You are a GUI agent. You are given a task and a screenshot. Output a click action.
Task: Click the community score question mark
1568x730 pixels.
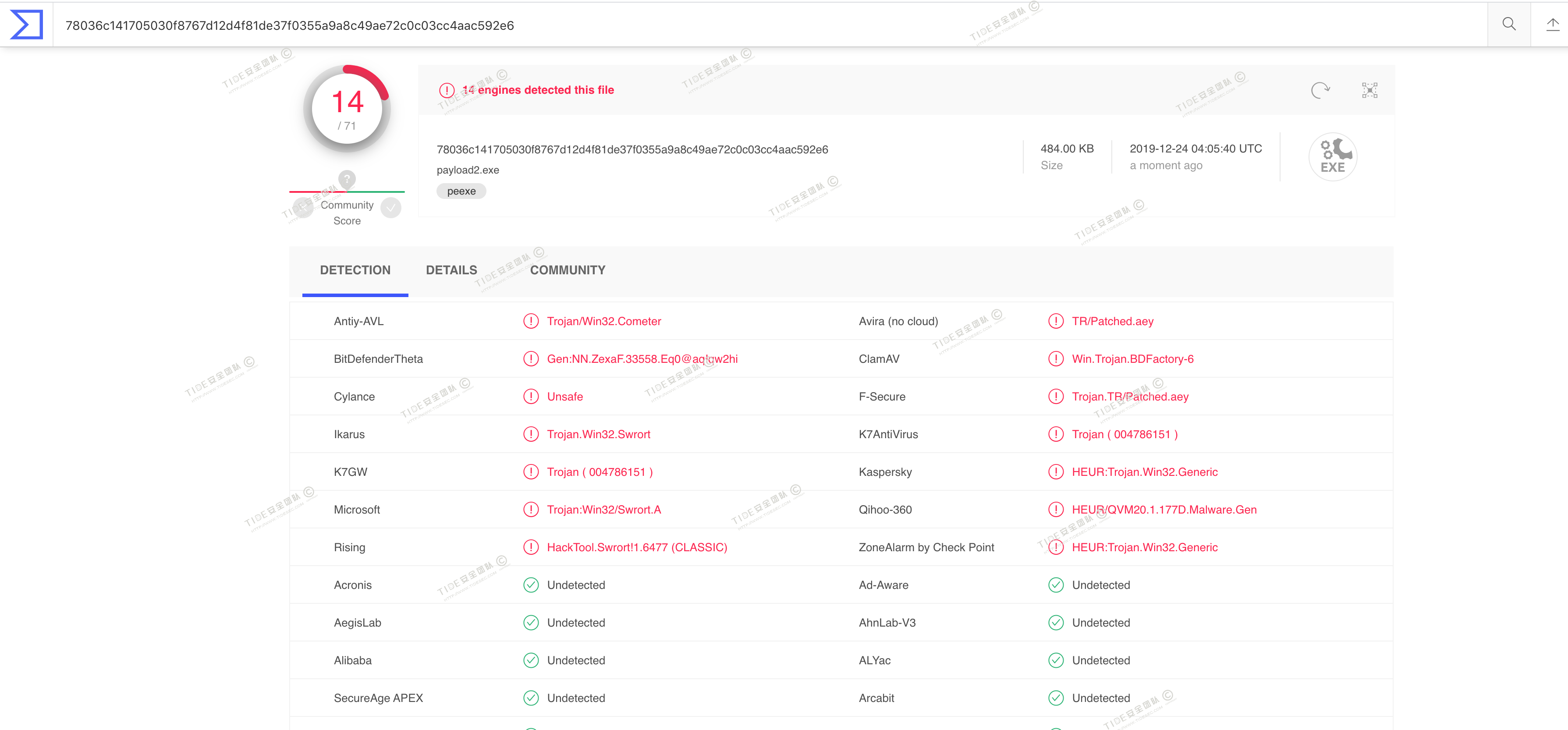point(347,179)
